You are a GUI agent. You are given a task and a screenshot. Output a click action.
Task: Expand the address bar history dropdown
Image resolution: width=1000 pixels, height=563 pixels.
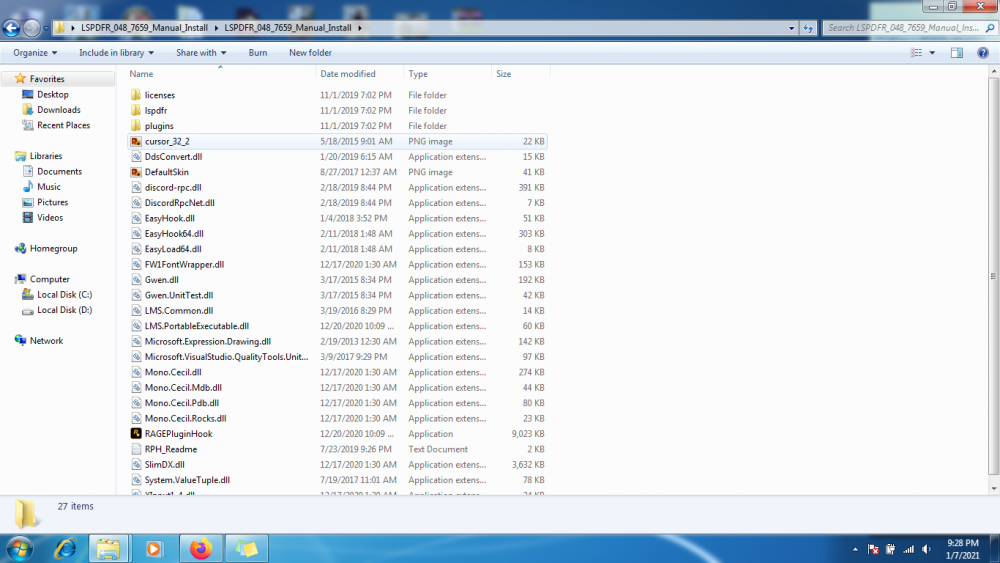[x=791, y=28]
